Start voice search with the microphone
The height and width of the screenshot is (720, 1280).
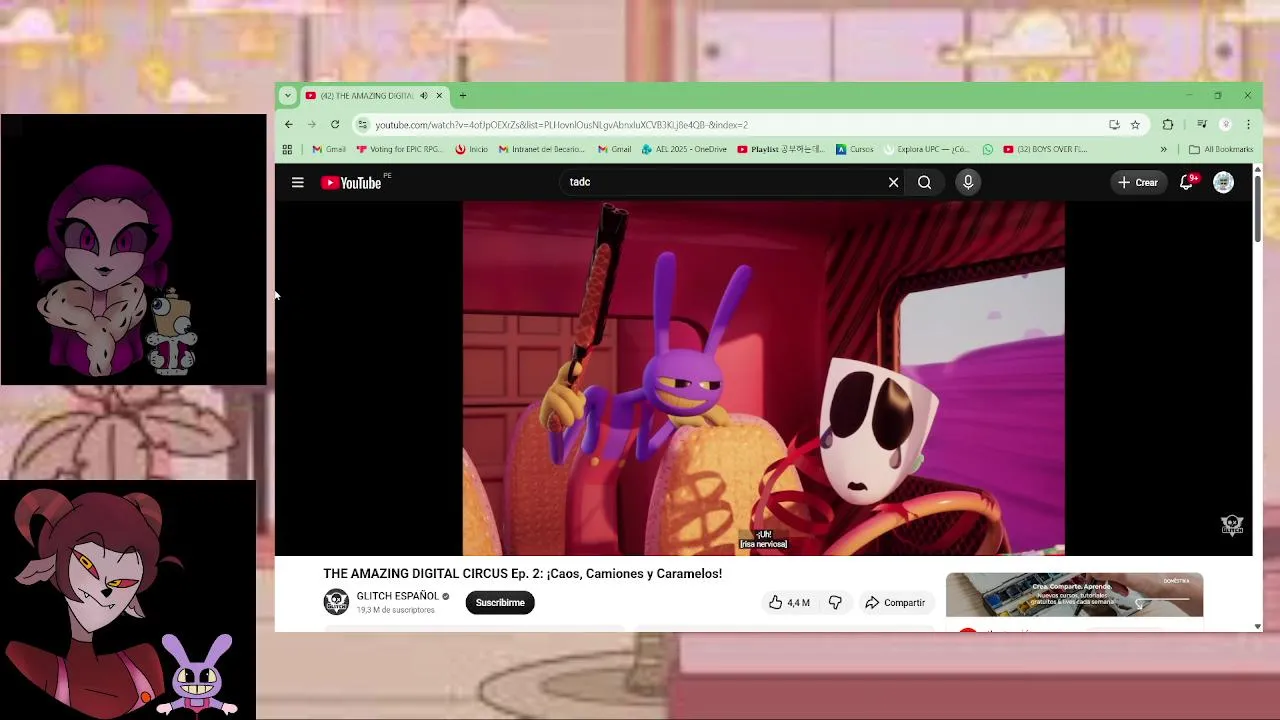tap(968, 182)
